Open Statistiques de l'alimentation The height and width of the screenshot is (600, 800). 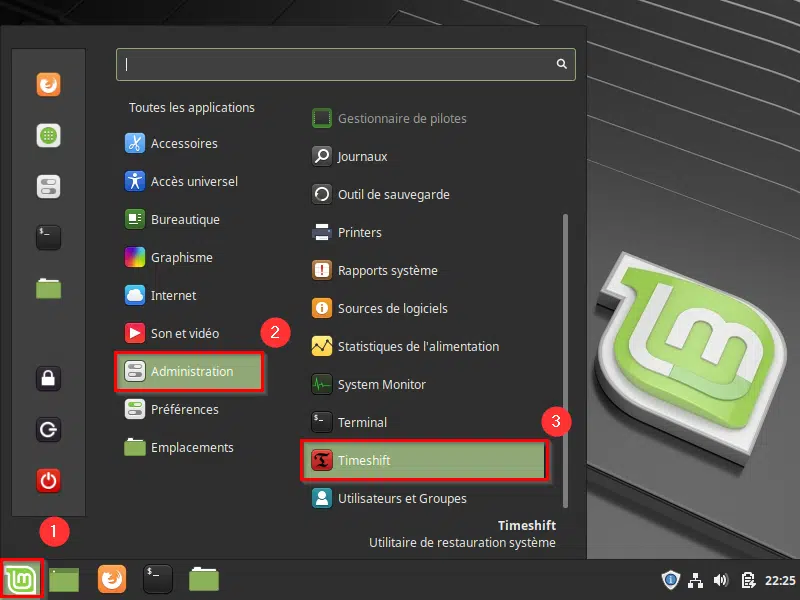click(426, 346)
